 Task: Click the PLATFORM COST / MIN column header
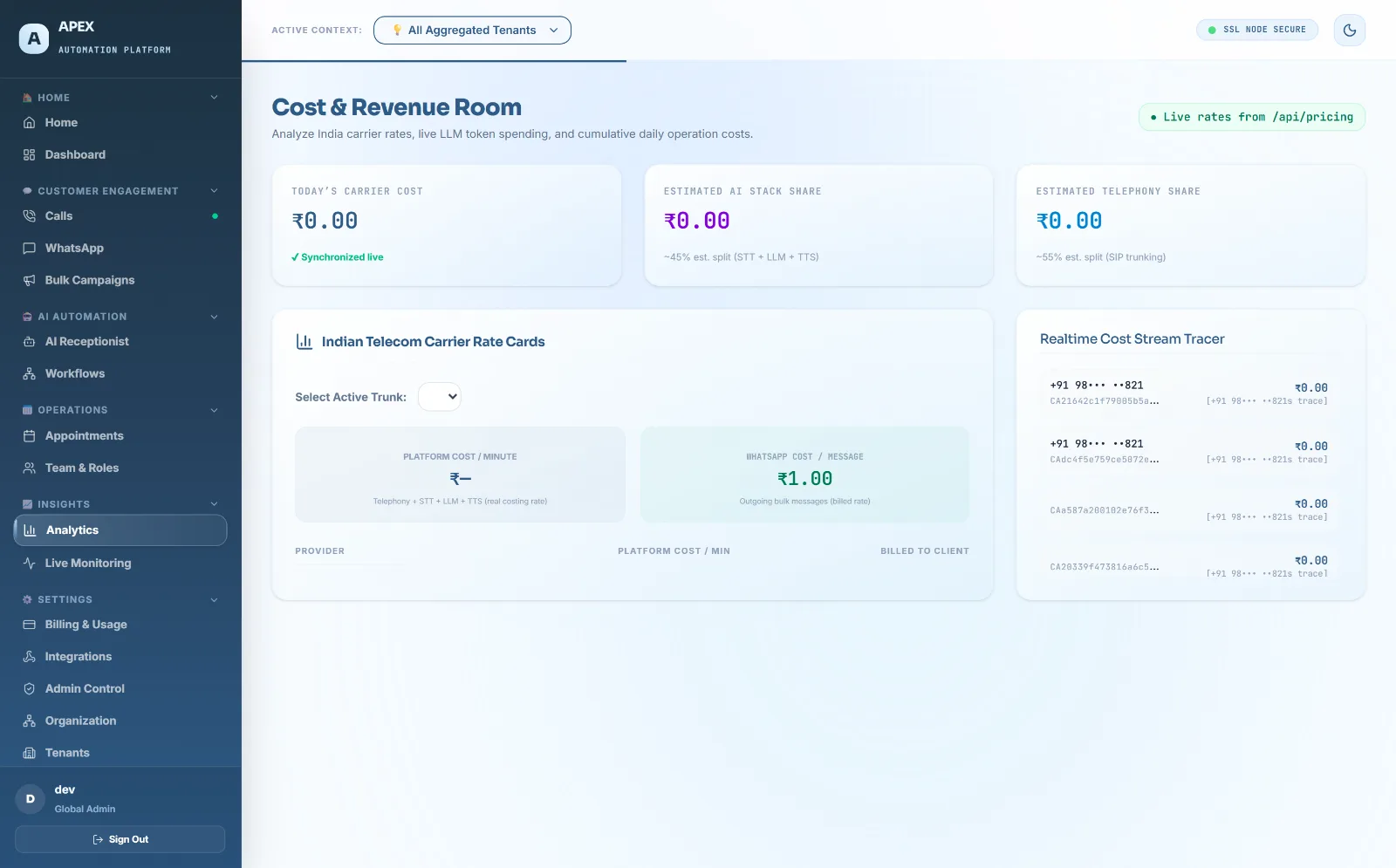(674, 551)
